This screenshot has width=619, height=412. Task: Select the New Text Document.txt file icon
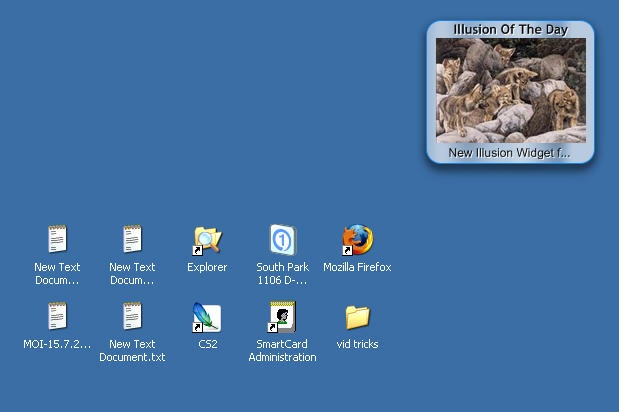pos(132,316)
